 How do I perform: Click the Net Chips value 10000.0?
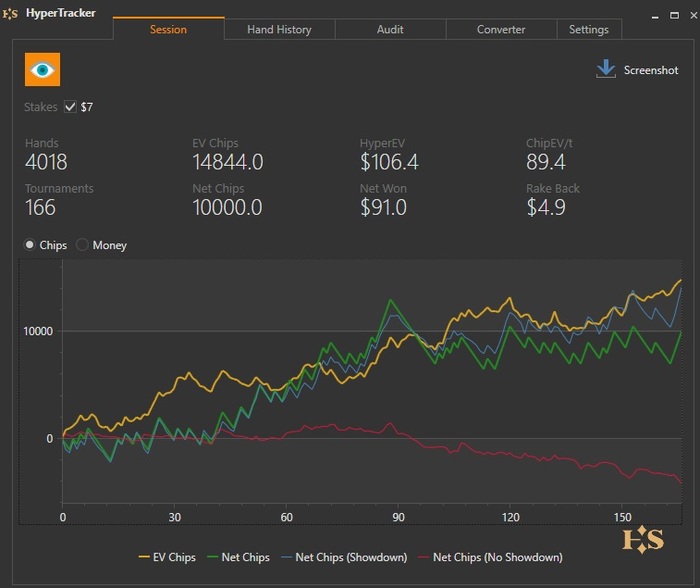(x=227, y=207)
